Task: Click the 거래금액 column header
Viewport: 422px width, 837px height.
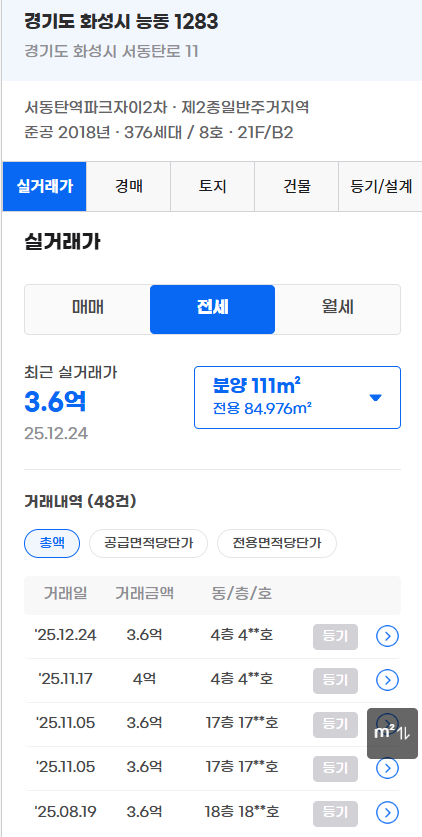Action: coord(145,594)
